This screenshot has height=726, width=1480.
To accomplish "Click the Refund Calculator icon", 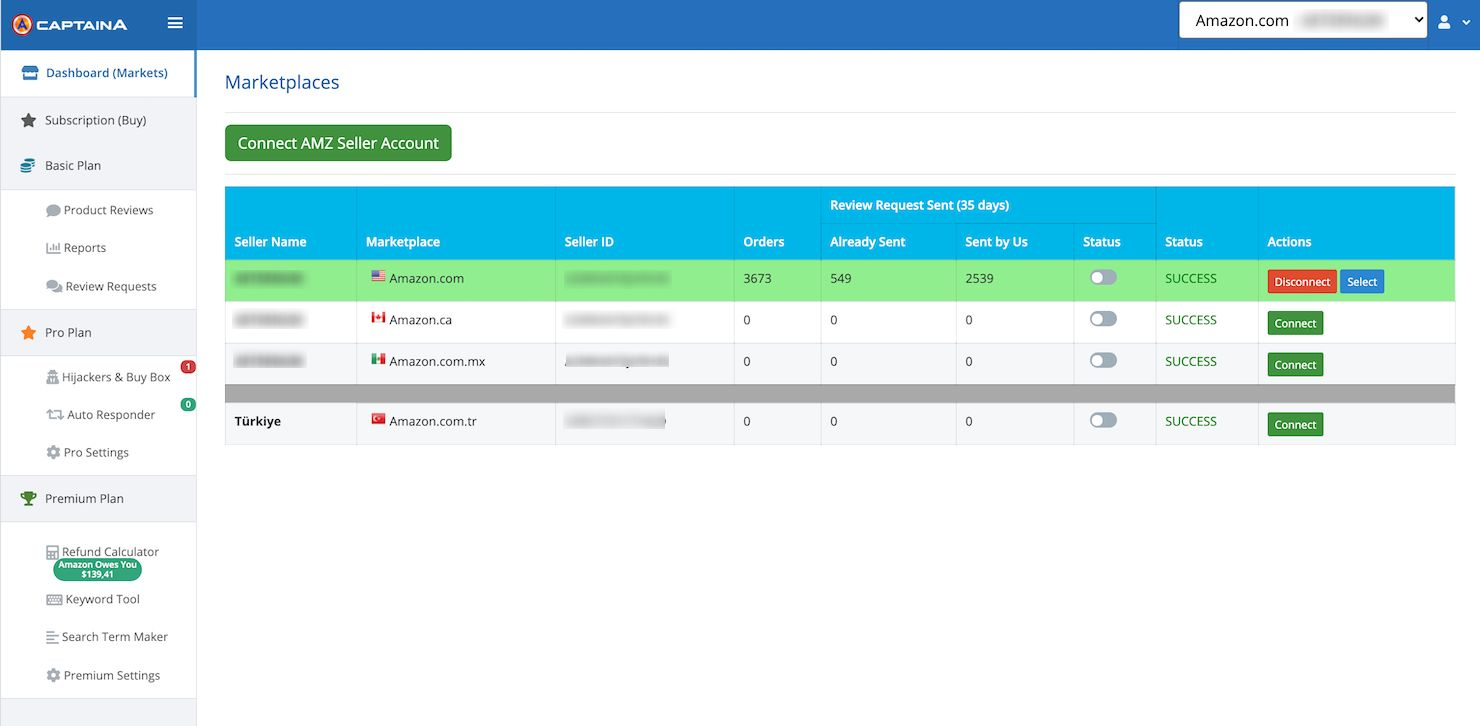I will point(53,552).
